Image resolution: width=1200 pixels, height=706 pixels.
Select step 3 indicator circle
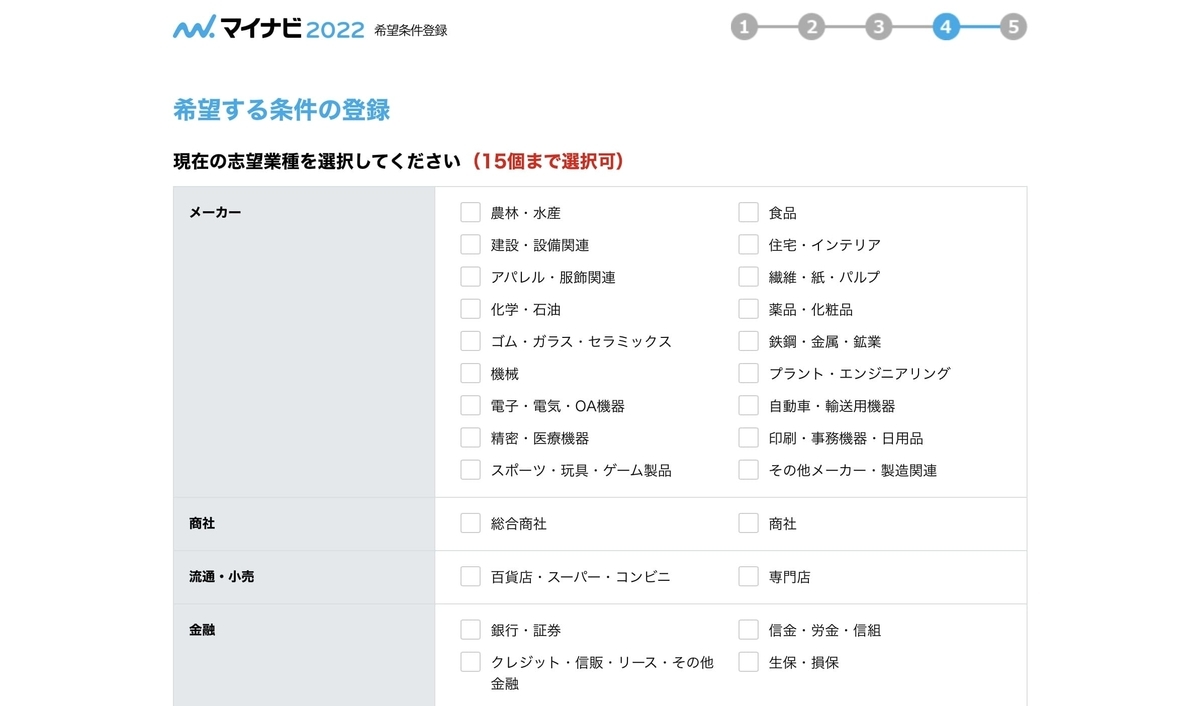coord(878,27)
